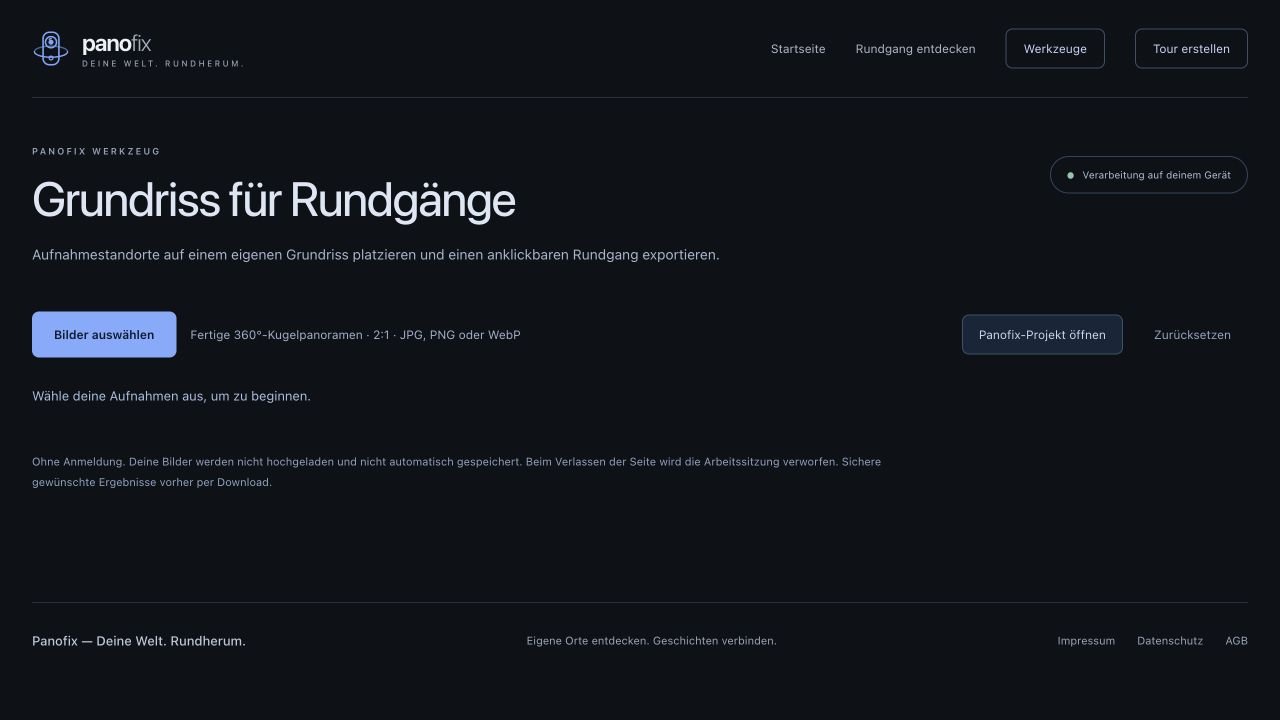Open the Impressum footer link
1280x720 pixels.
click(1086, 641)
